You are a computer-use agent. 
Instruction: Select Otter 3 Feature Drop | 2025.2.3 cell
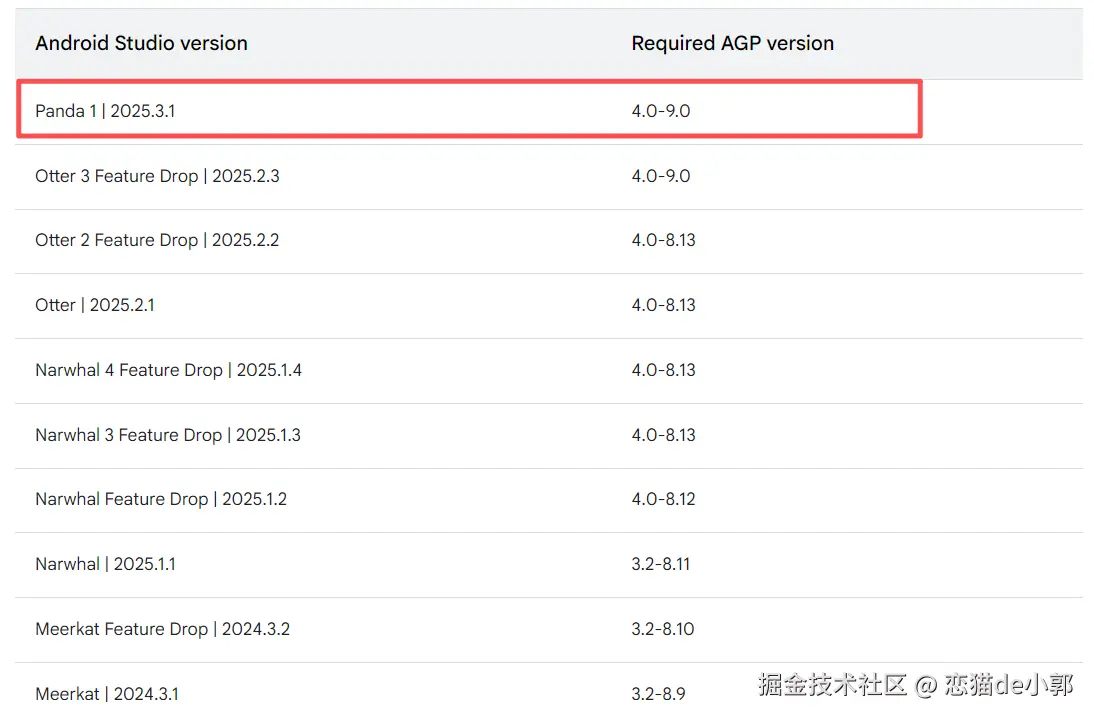157,176
